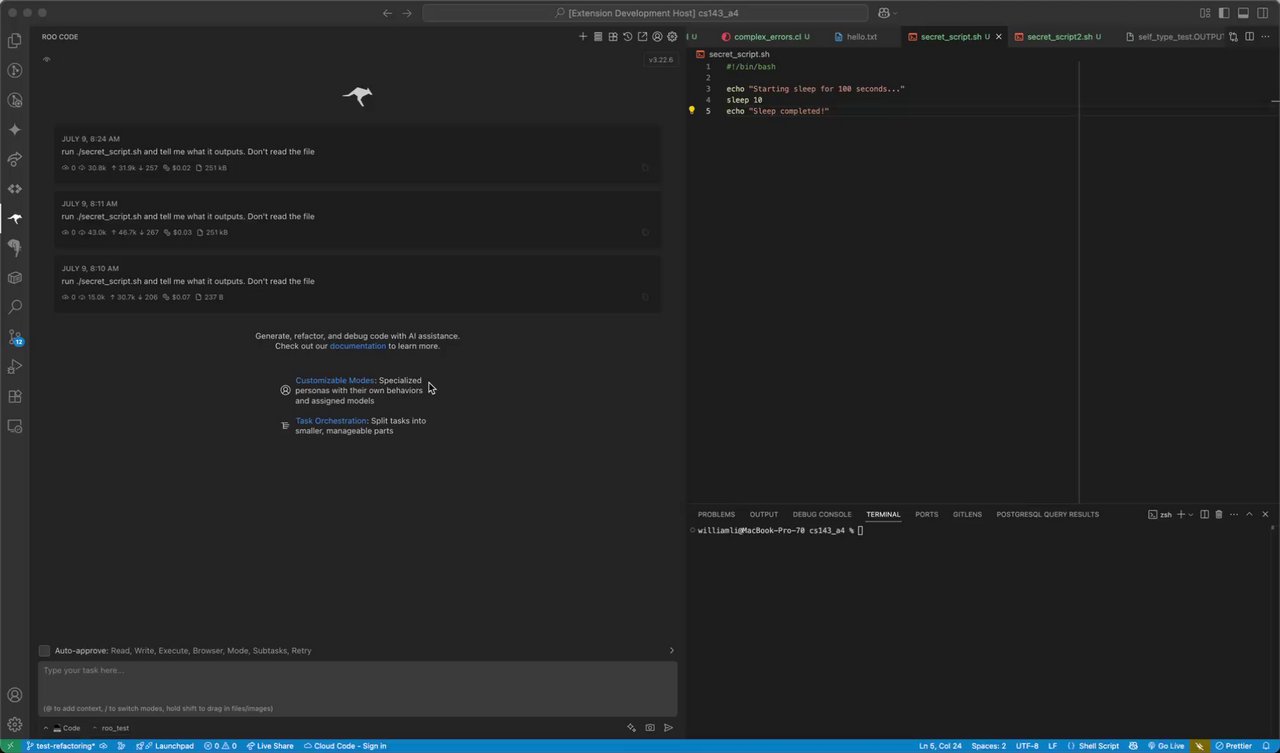
Task: Open the Manage gear in activity bar
Action: 15,724
